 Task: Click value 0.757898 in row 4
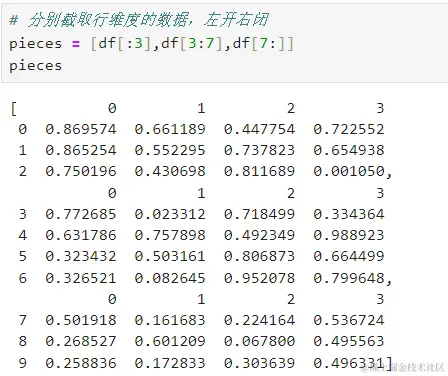(170, 235)
